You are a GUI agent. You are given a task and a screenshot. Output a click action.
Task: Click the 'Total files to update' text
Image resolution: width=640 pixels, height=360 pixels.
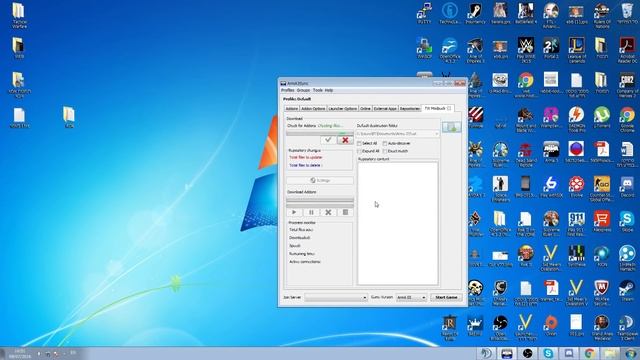click(x=306, y=158)
